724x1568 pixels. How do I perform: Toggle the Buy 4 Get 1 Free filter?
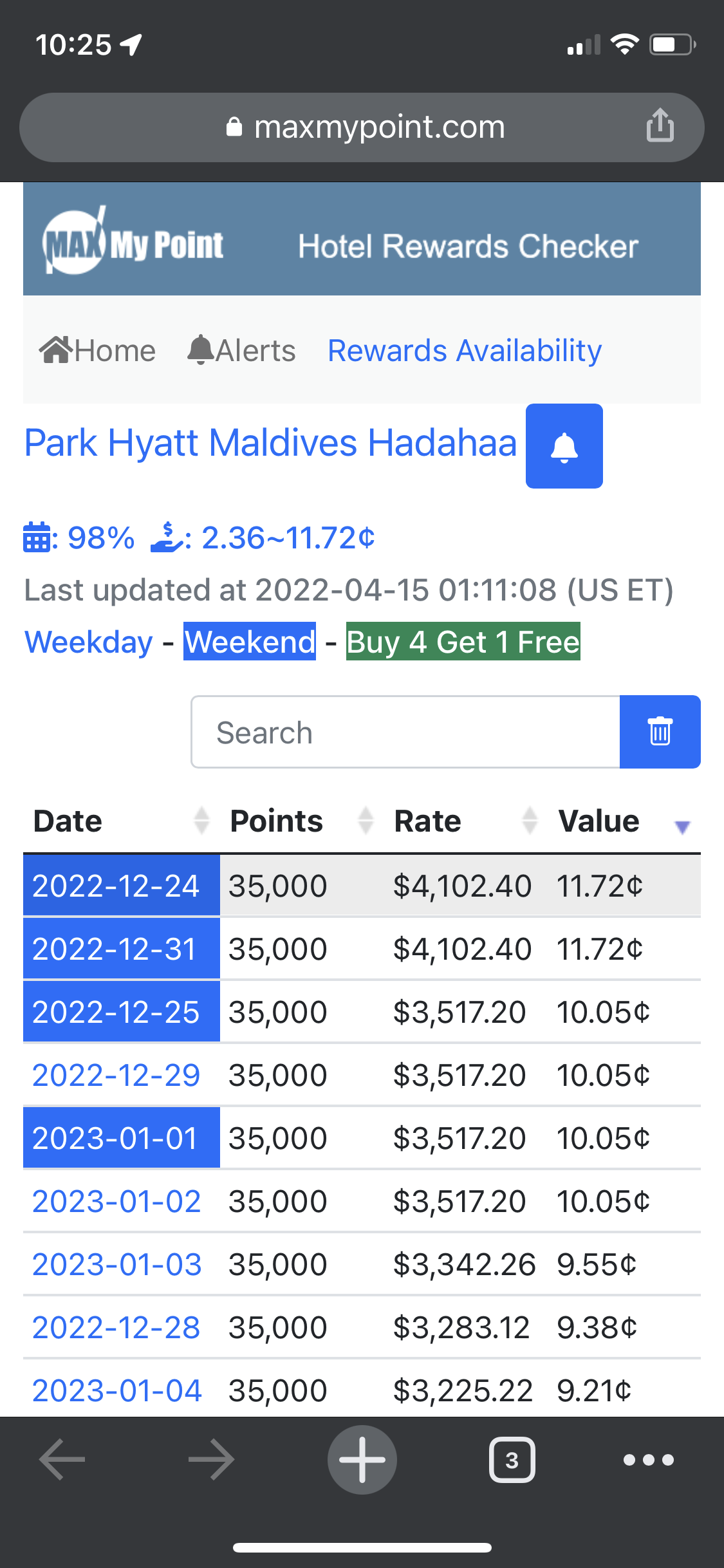463,642
